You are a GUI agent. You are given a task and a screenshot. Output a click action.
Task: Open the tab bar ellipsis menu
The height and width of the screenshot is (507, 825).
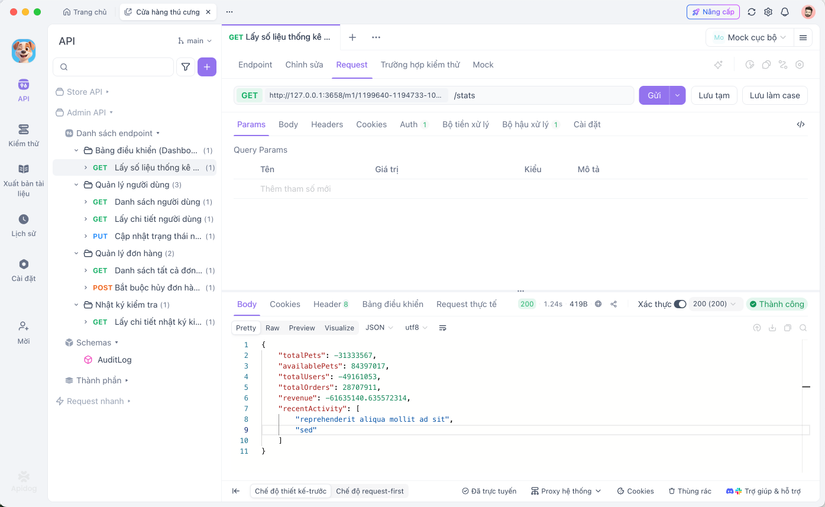376,37
